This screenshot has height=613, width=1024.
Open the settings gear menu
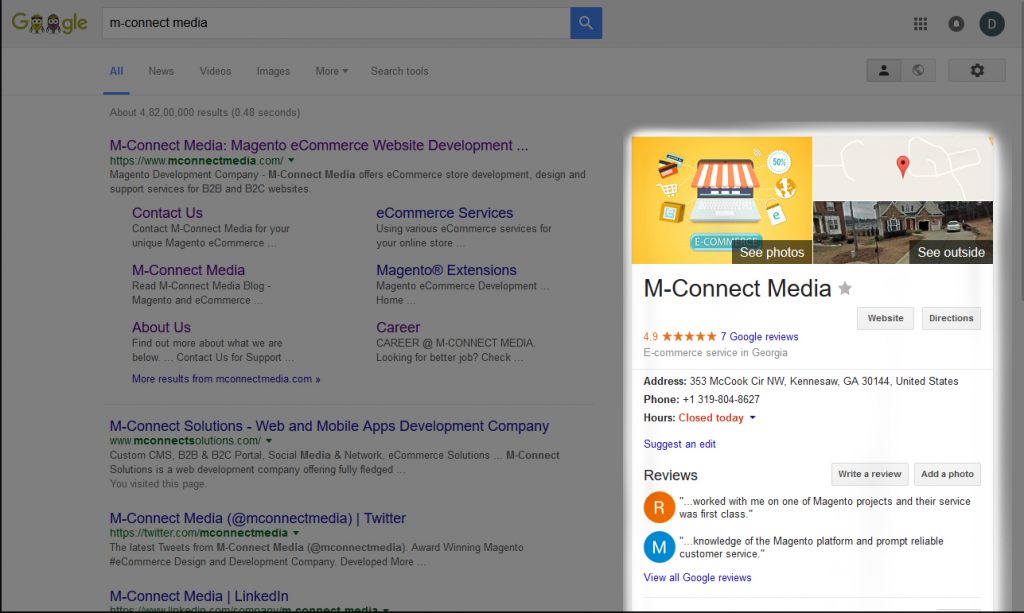tap(977, 70)
